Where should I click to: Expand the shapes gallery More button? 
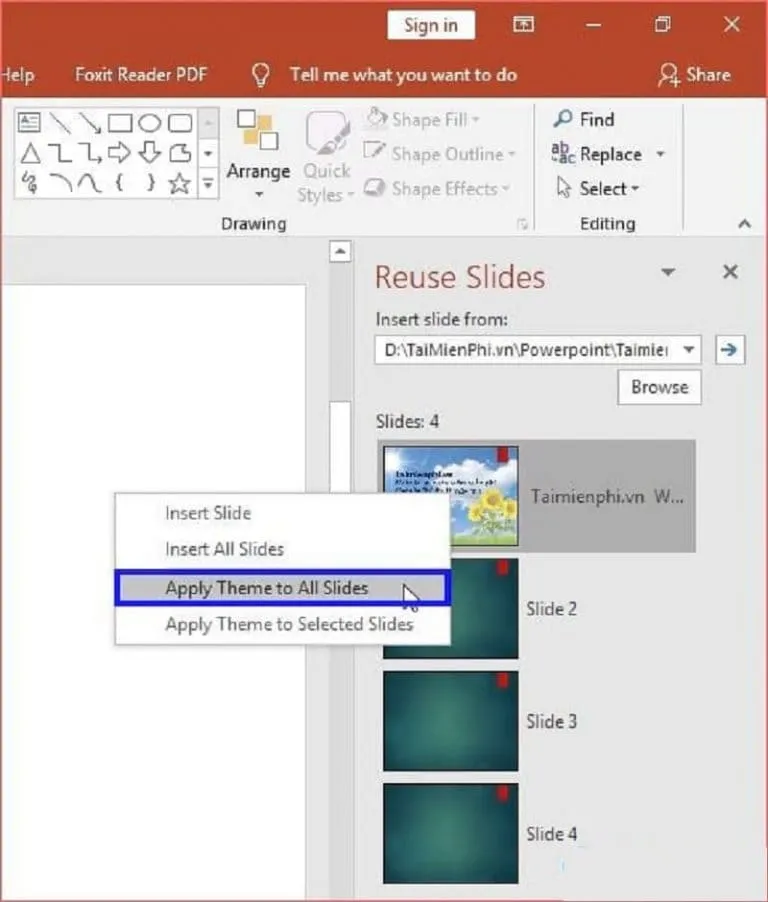point(208,184)
